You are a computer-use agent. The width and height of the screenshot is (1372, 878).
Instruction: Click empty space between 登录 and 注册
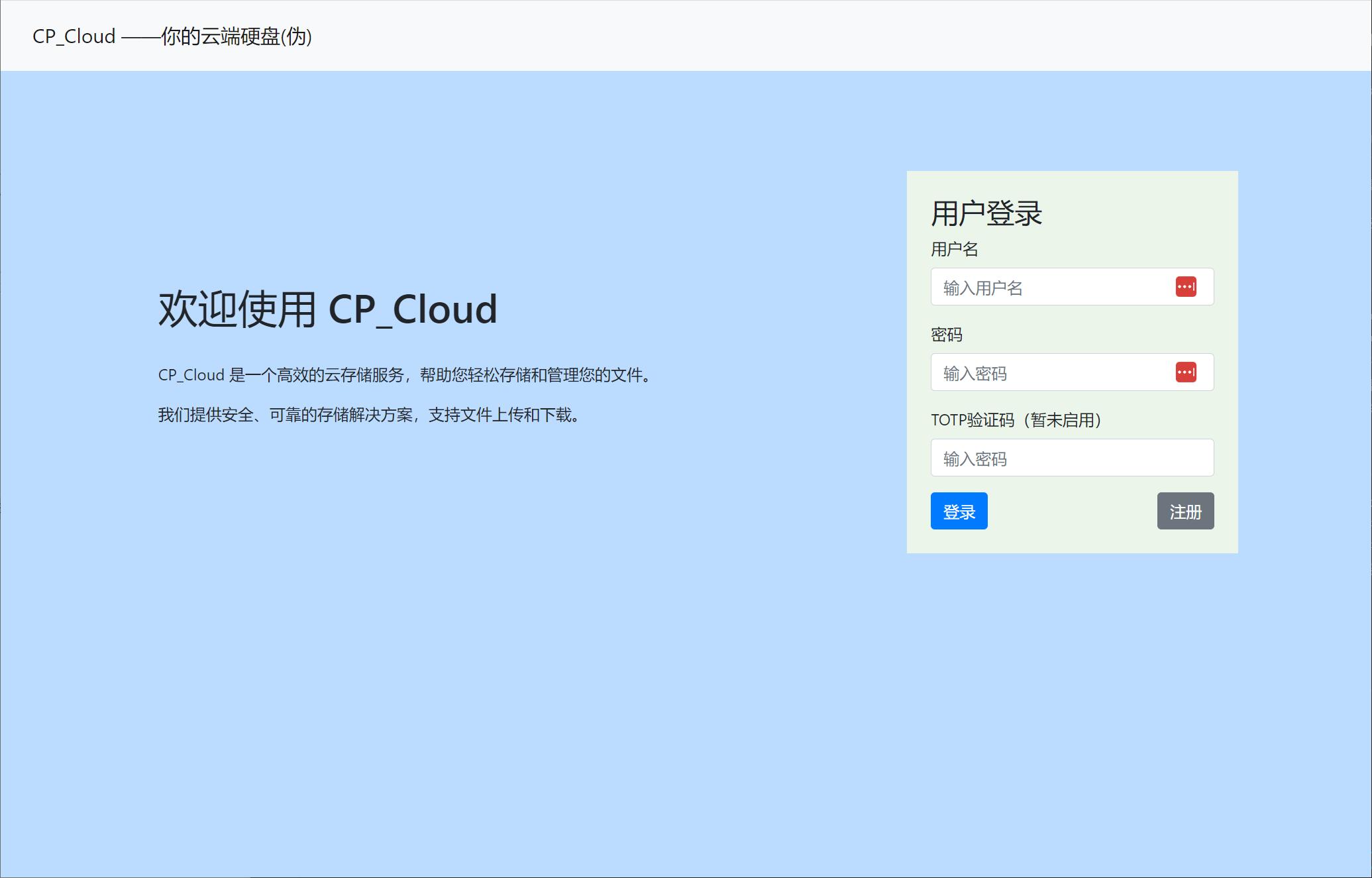point(1072,512)
